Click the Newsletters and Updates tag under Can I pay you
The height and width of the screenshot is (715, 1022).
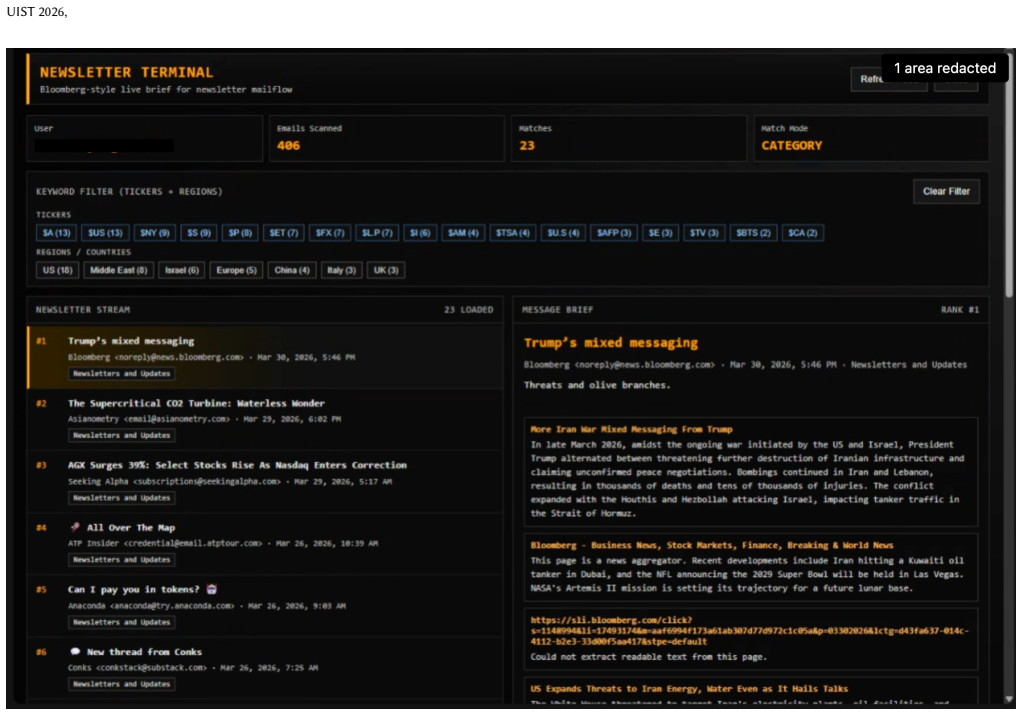pyautogui.click(x=121, y=622)
